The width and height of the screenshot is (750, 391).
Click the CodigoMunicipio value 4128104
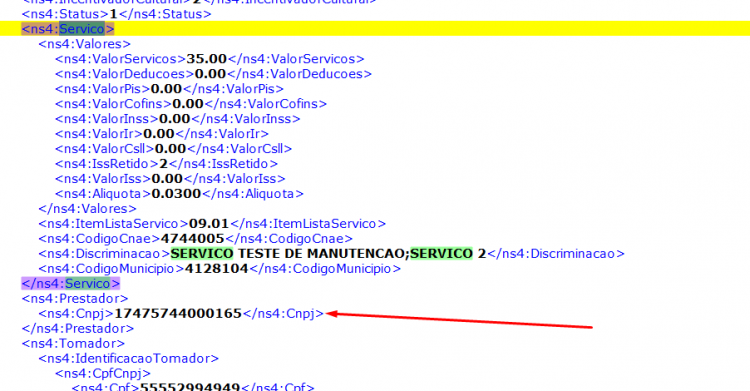click(217, 268)
